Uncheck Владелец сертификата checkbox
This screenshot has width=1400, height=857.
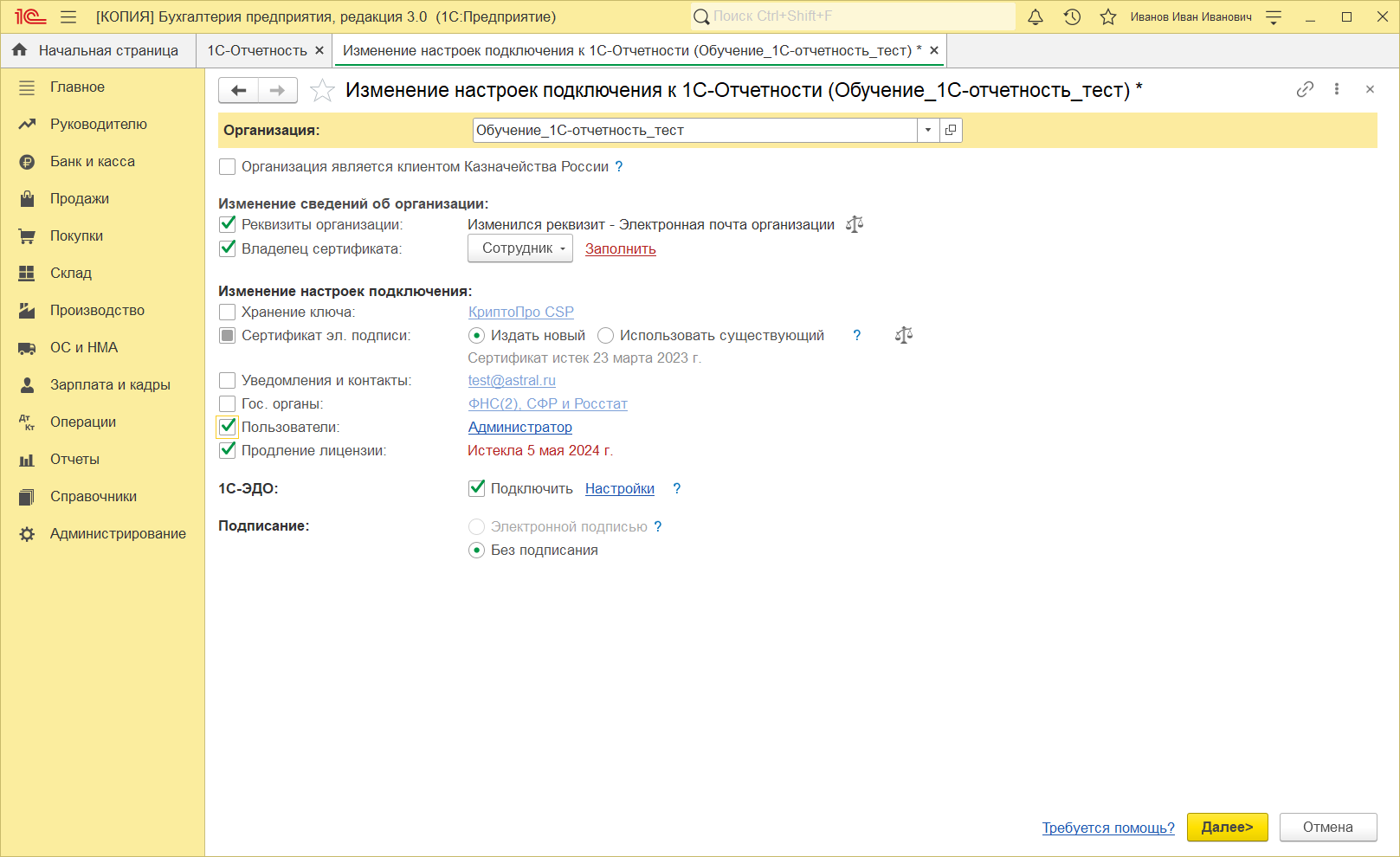[228, 248]
